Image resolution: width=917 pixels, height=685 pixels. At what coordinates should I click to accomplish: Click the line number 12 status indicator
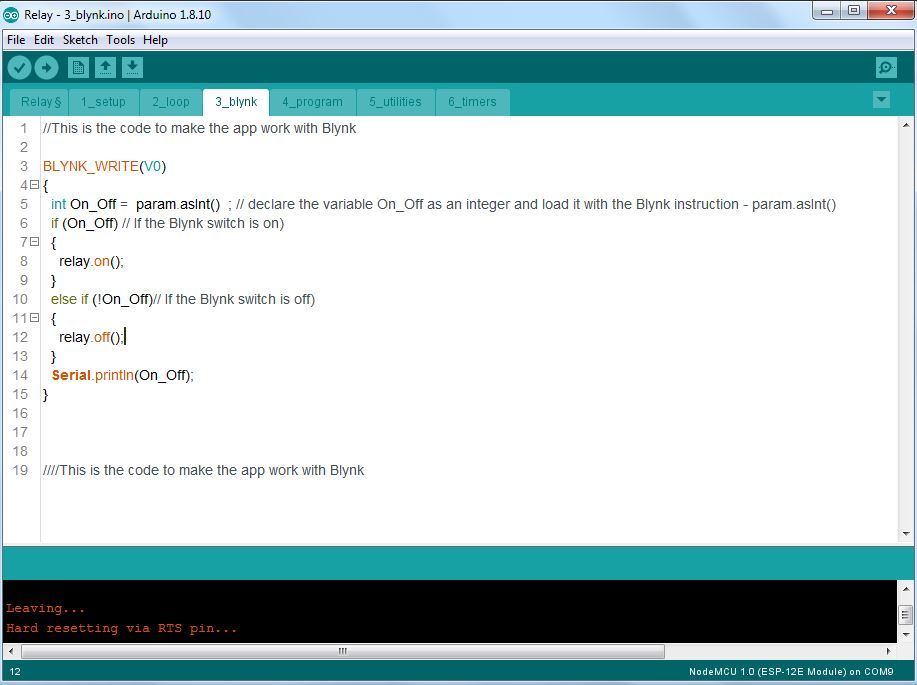coord(15,672)
